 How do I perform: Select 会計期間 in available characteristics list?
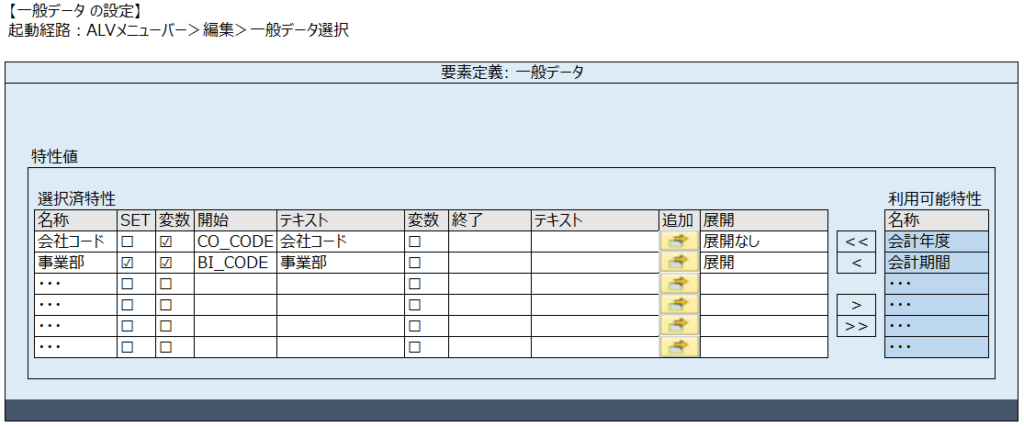(x=936, y=262)
